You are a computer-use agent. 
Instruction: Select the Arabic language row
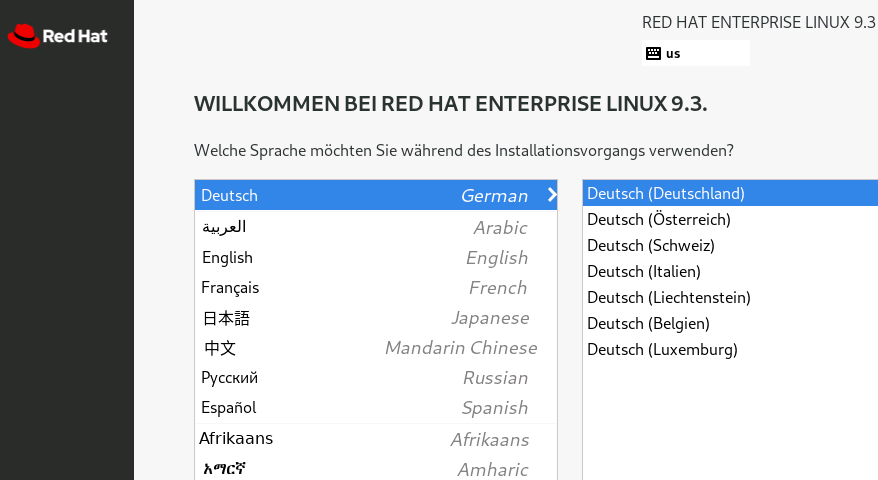tap(375, 227)
